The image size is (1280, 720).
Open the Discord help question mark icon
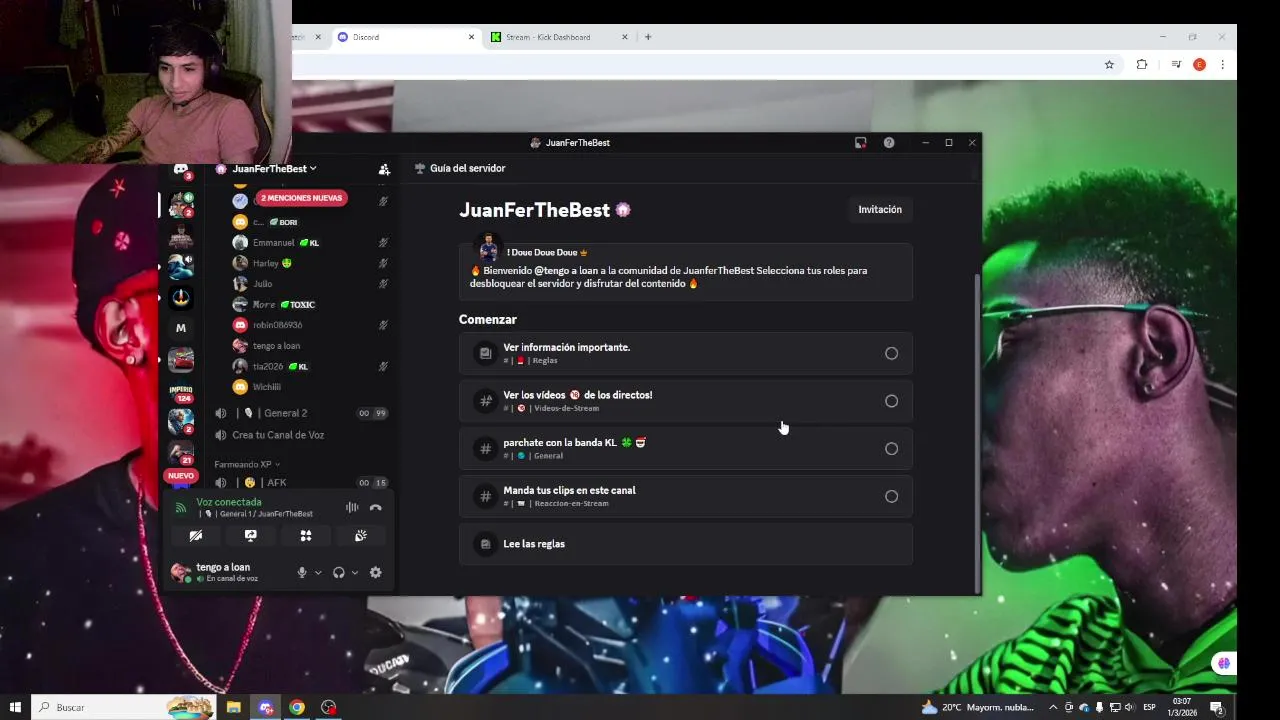tap(889, 143)
